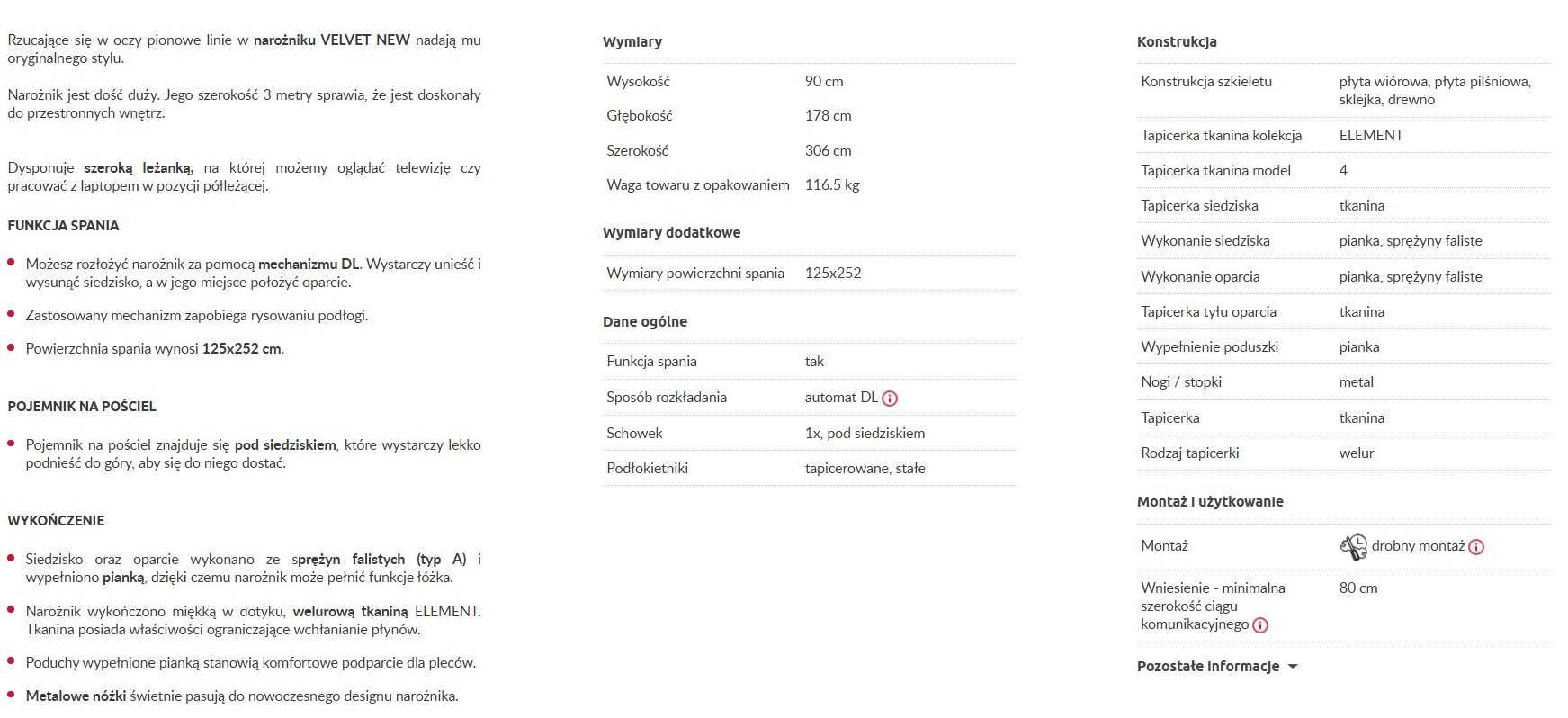Click the Wymiary powierzchni spania 125x252 value
Screen dimensions: 1568x718
[x=833, y=273]
